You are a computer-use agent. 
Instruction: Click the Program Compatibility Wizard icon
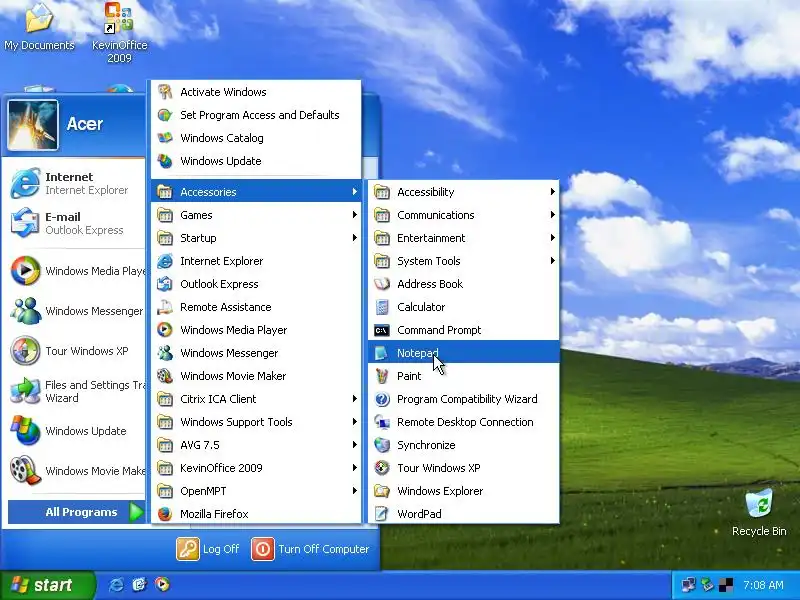pyautogui.click(x=382, y=399)
